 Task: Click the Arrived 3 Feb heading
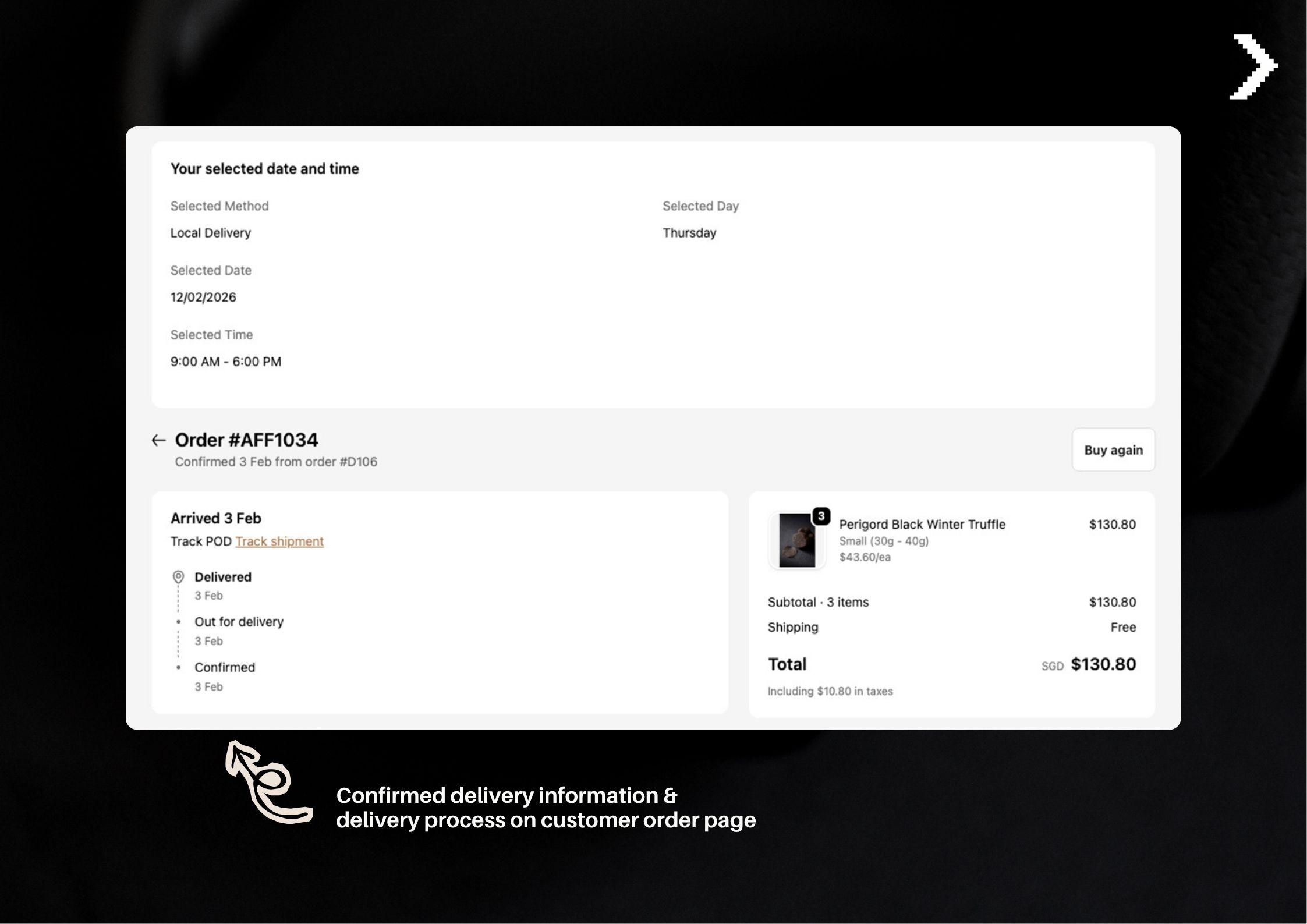click(x=215, y=518)
